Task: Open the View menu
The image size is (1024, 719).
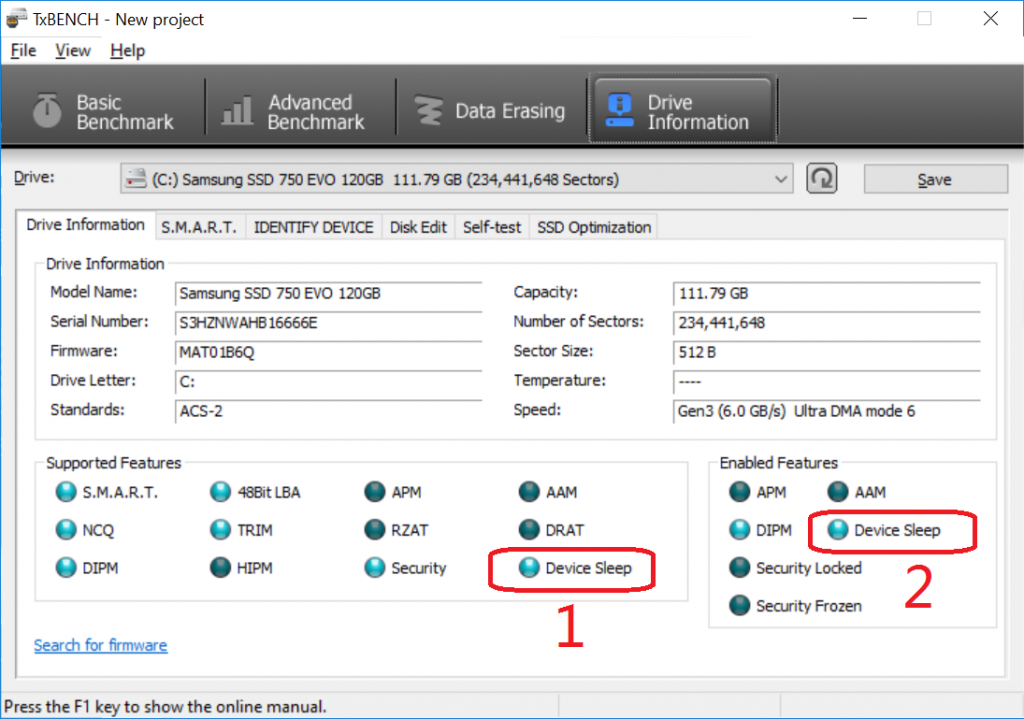Action: (72, 50)
